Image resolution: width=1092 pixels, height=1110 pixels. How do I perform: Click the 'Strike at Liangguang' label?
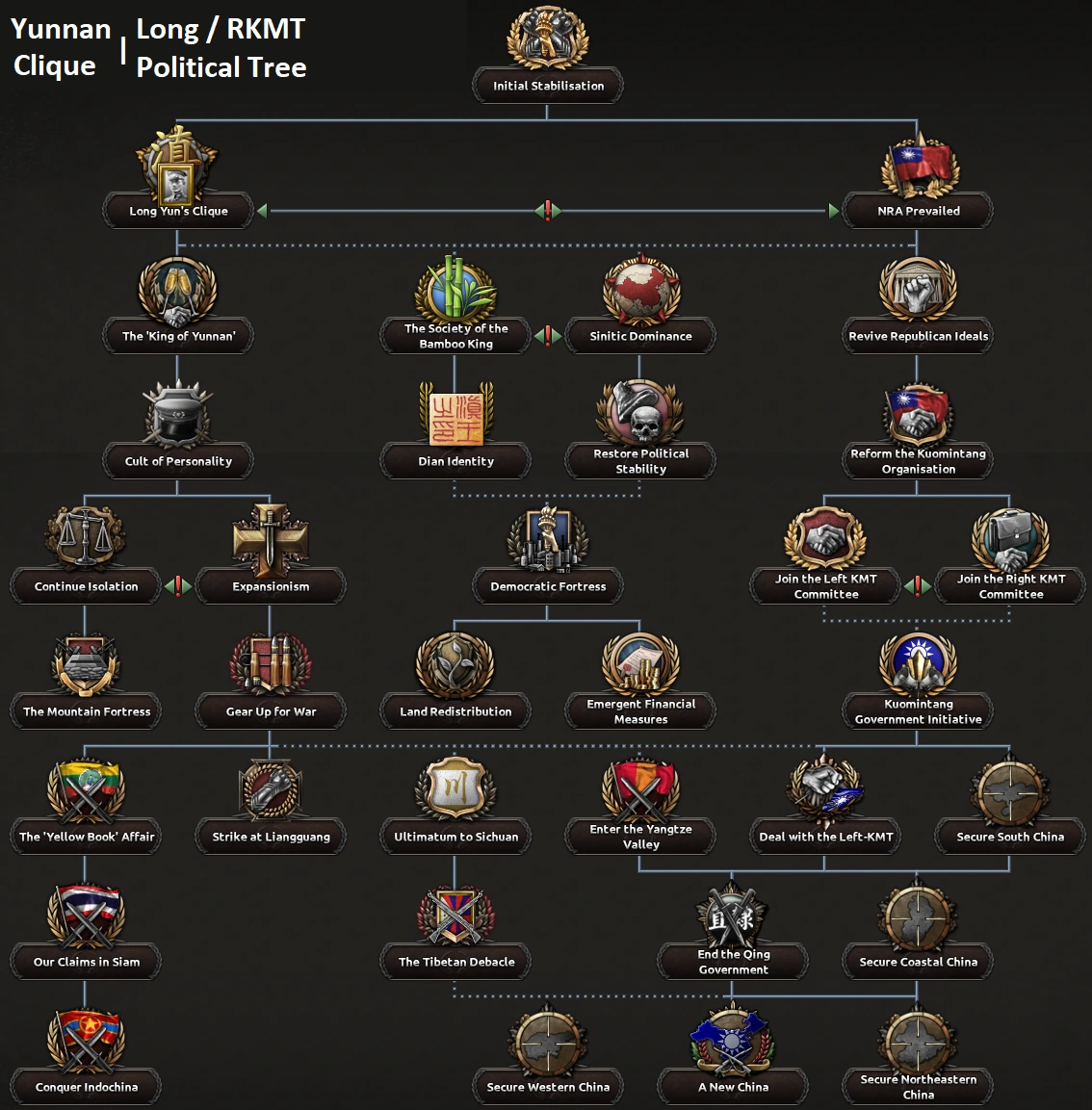pos(272,837)
